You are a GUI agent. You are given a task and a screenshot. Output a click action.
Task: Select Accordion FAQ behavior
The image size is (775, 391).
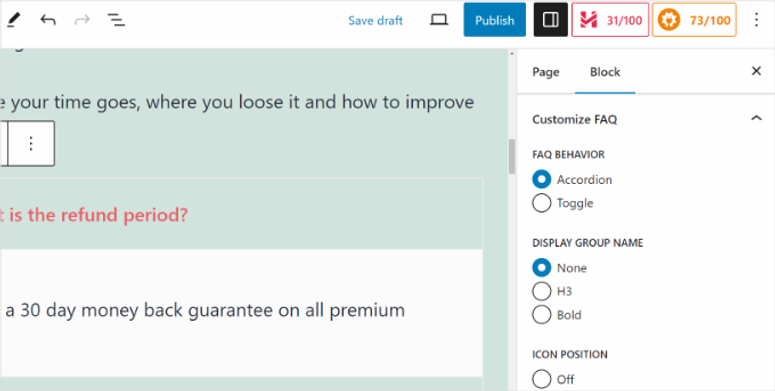[x=542, y=179]
